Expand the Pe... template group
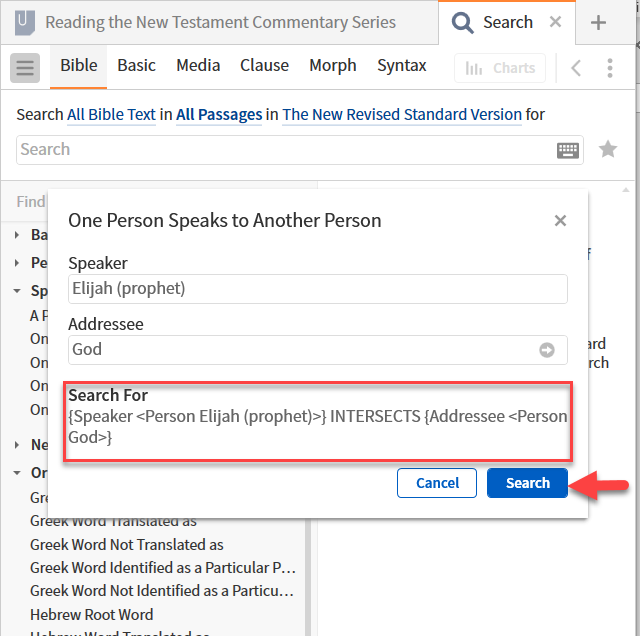Image resolution: width=640 pixels, height=636 pixels. (17, 263)
